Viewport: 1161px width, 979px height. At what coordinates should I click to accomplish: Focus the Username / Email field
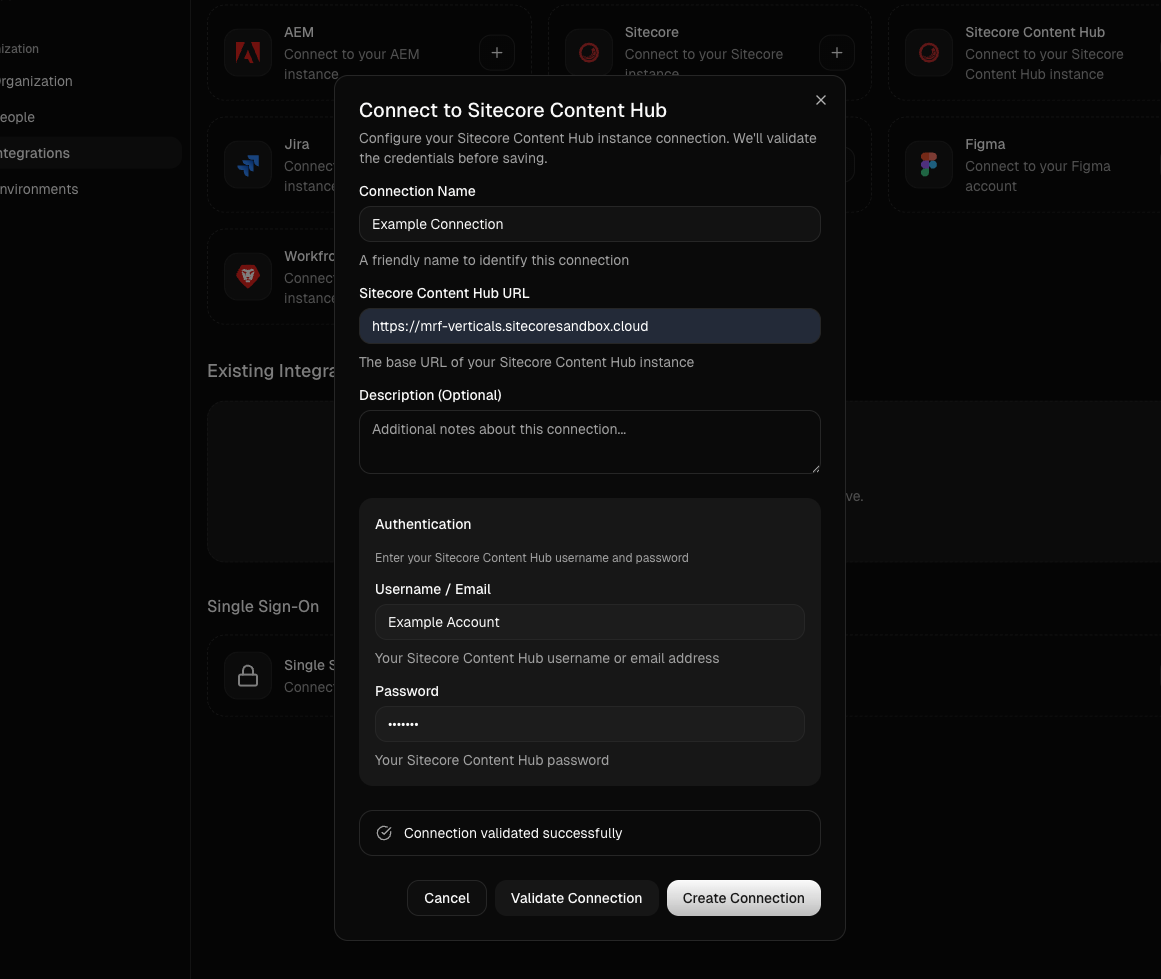(x=589, y=622)
